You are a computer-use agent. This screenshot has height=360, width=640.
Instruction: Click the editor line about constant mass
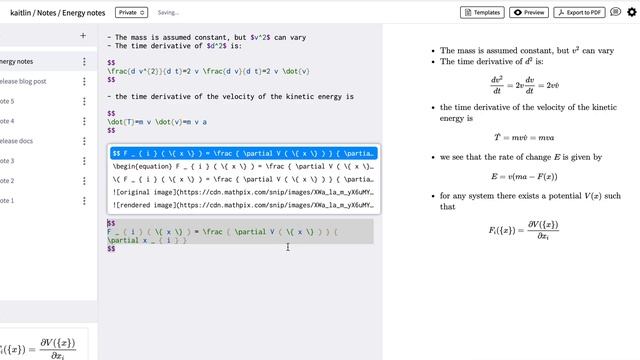(207, 37)
